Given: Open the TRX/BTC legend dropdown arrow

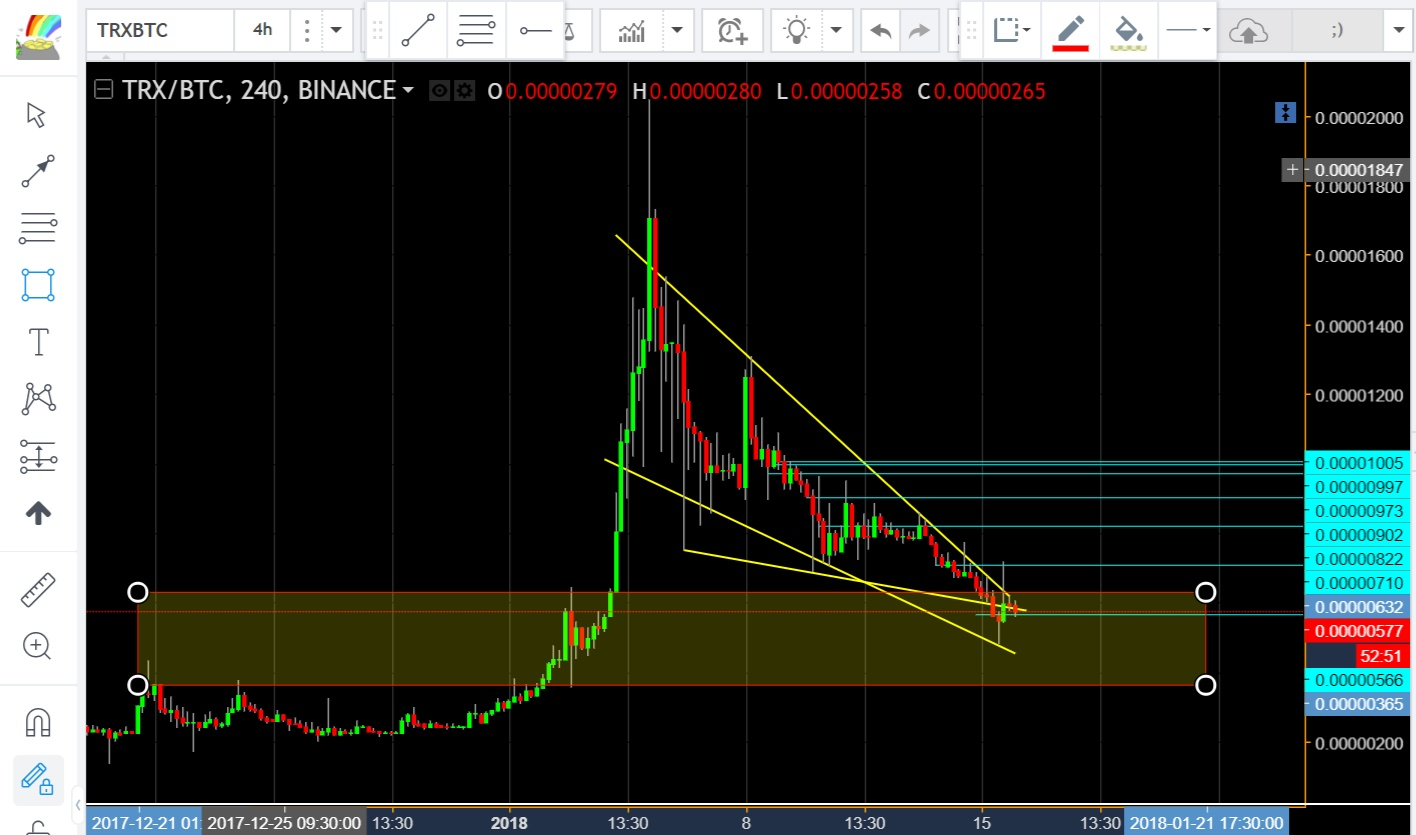Looking at the screenshot, I should point(408,91).
